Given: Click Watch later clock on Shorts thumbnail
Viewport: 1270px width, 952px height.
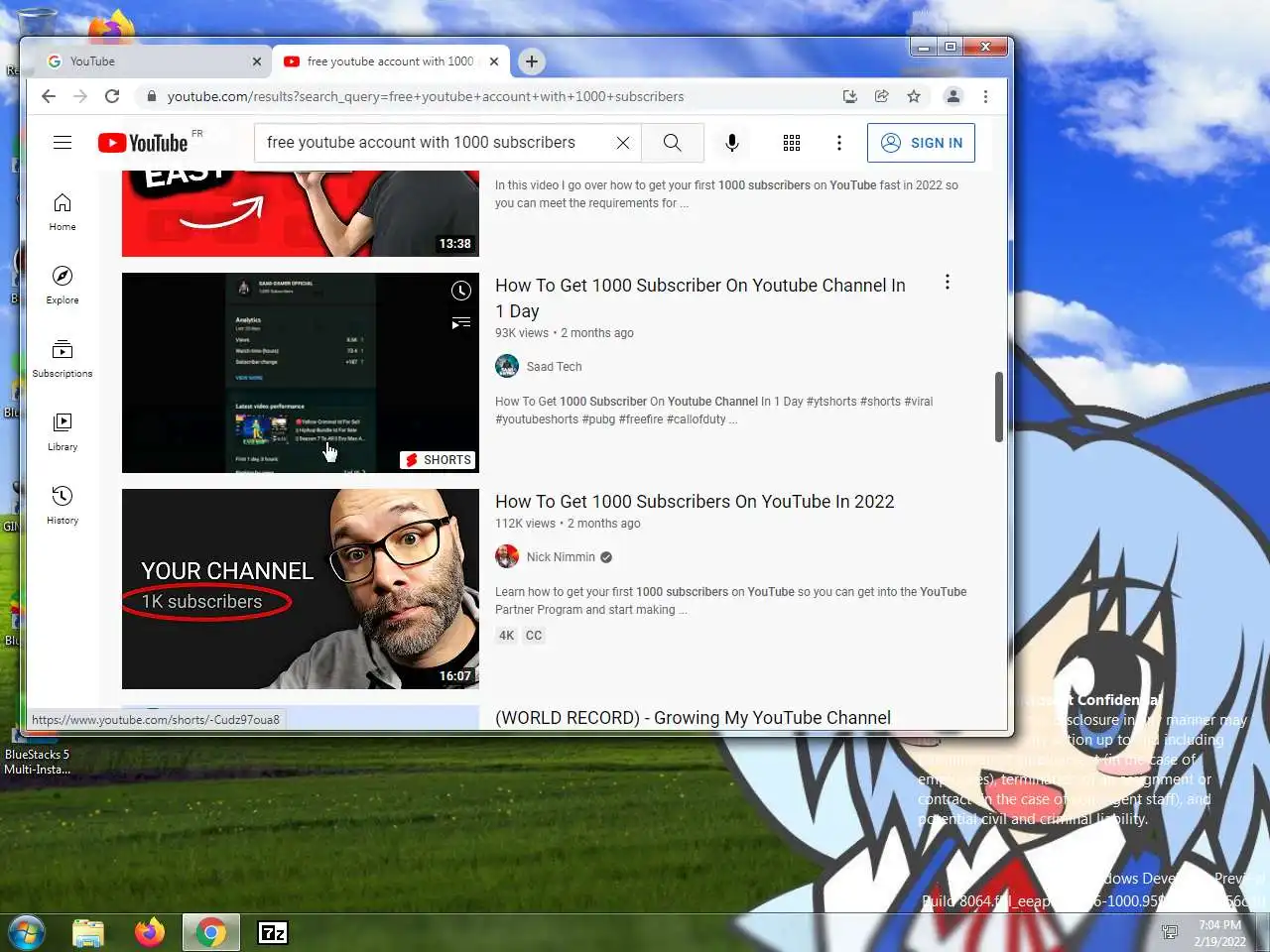Looking at the screenshot, I should pos(461,291).
